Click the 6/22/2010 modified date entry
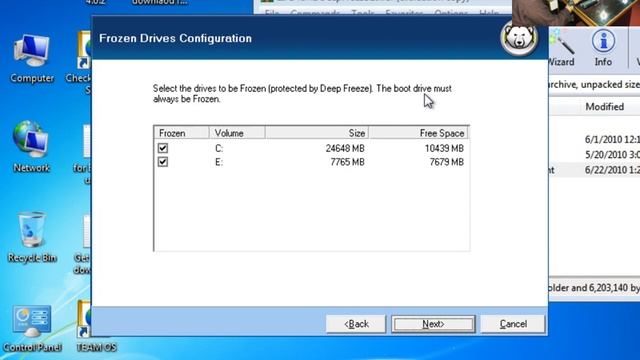 point(612,170)
